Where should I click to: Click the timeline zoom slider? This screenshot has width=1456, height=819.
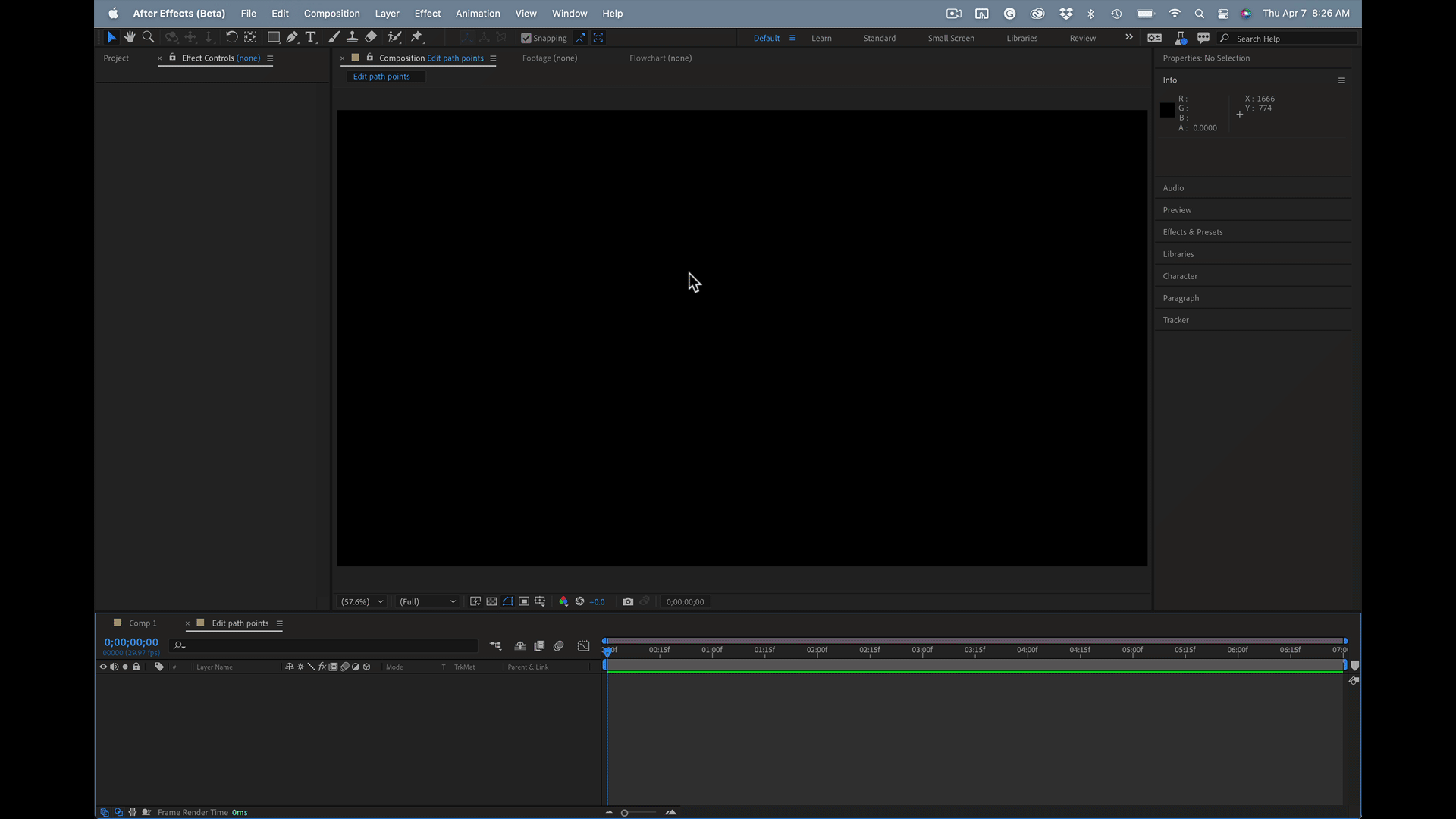pos(625,813)
